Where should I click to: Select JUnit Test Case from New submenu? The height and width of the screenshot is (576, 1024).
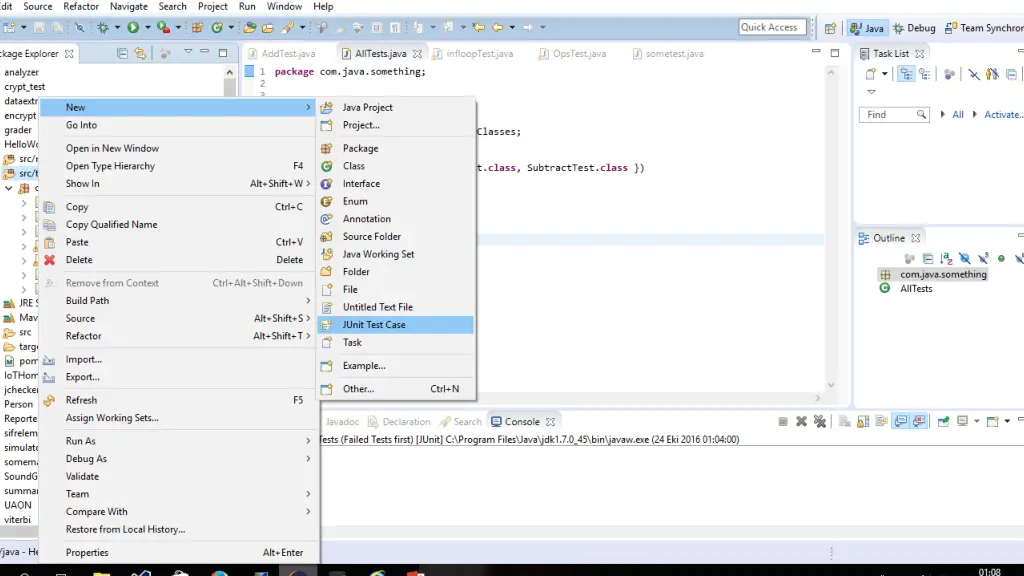click(x=395, y=325)
